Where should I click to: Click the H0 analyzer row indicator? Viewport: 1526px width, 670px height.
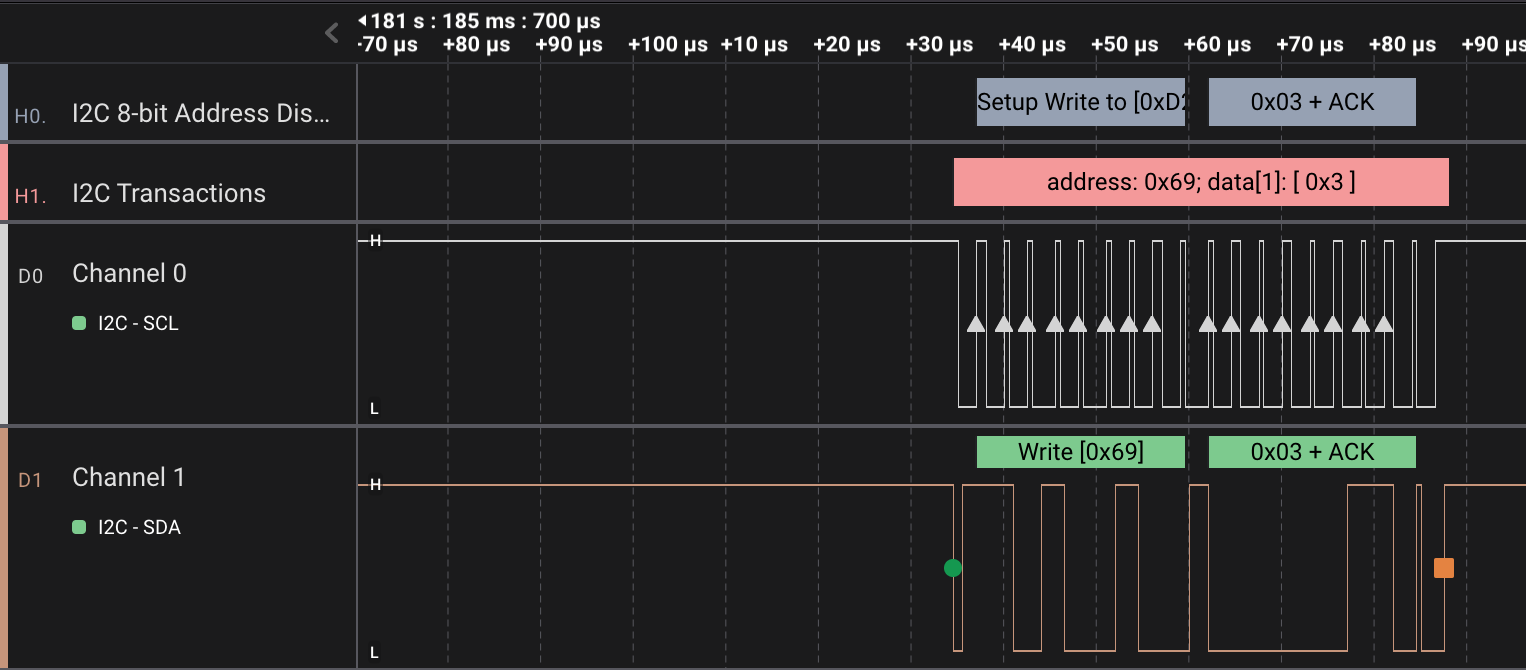29,116
